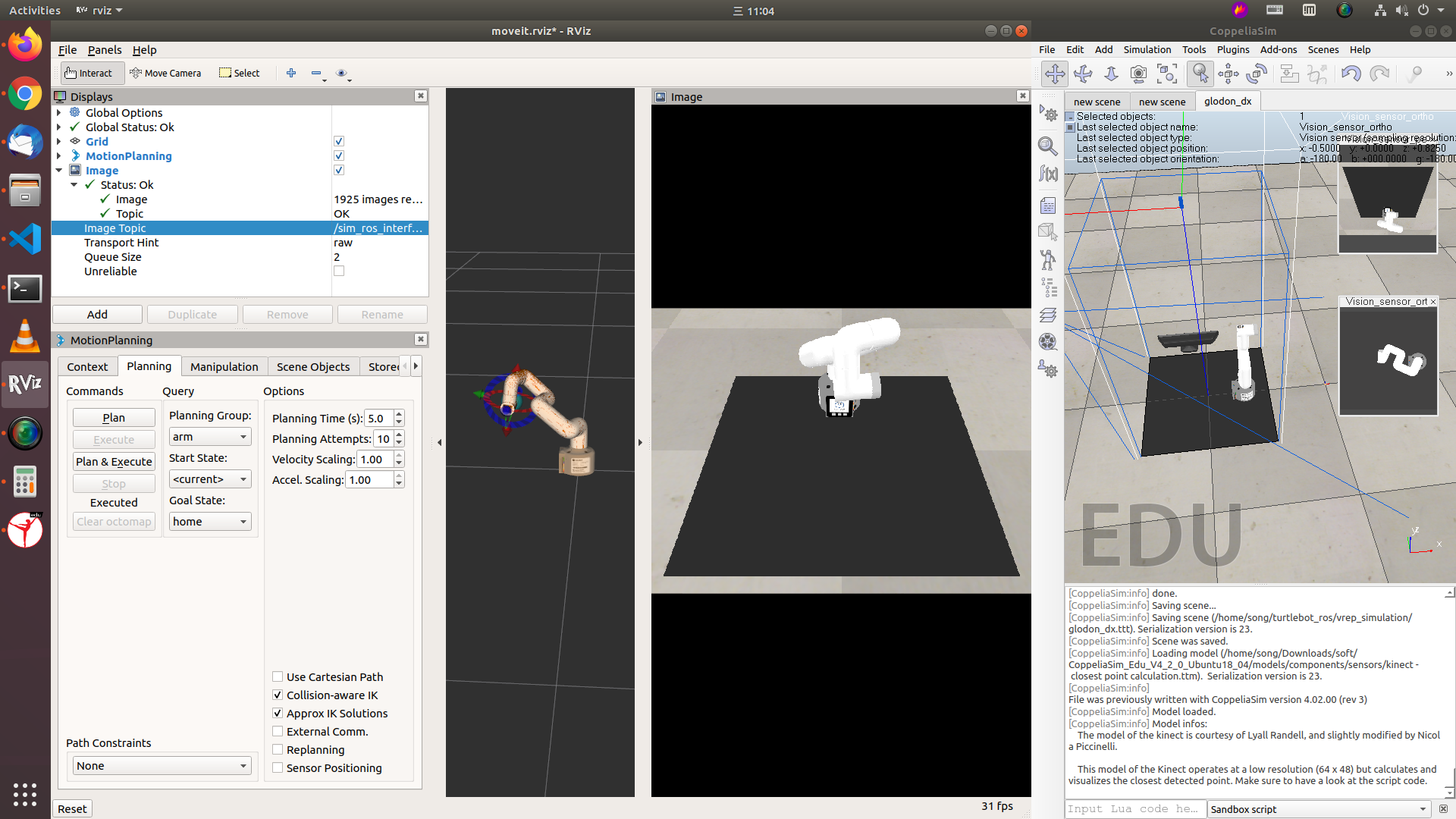Click the Add display button
The width and height of the screenshot is (1456, 819).
(97, 314)
